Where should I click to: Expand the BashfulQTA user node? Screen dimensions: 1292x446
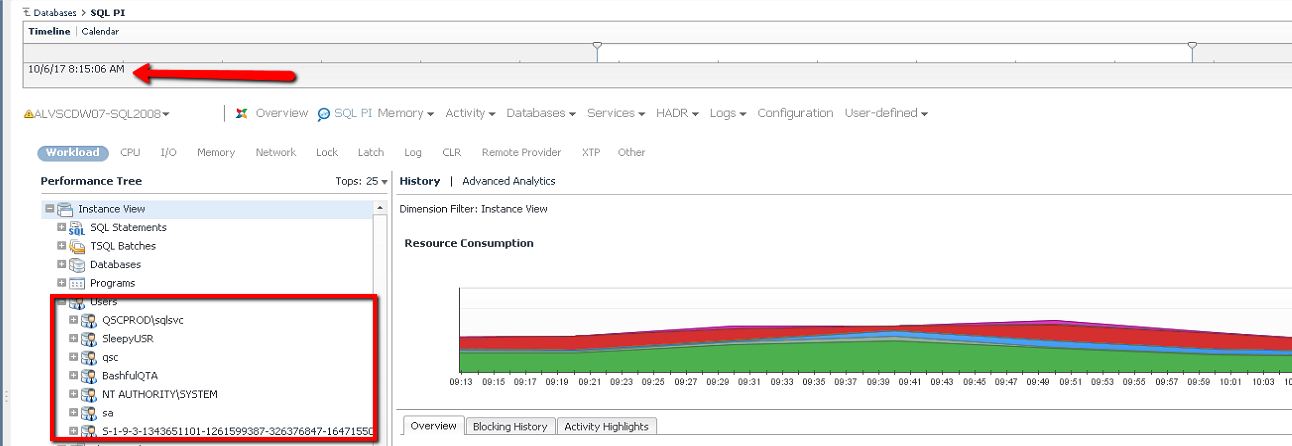[x=73, y=376]
